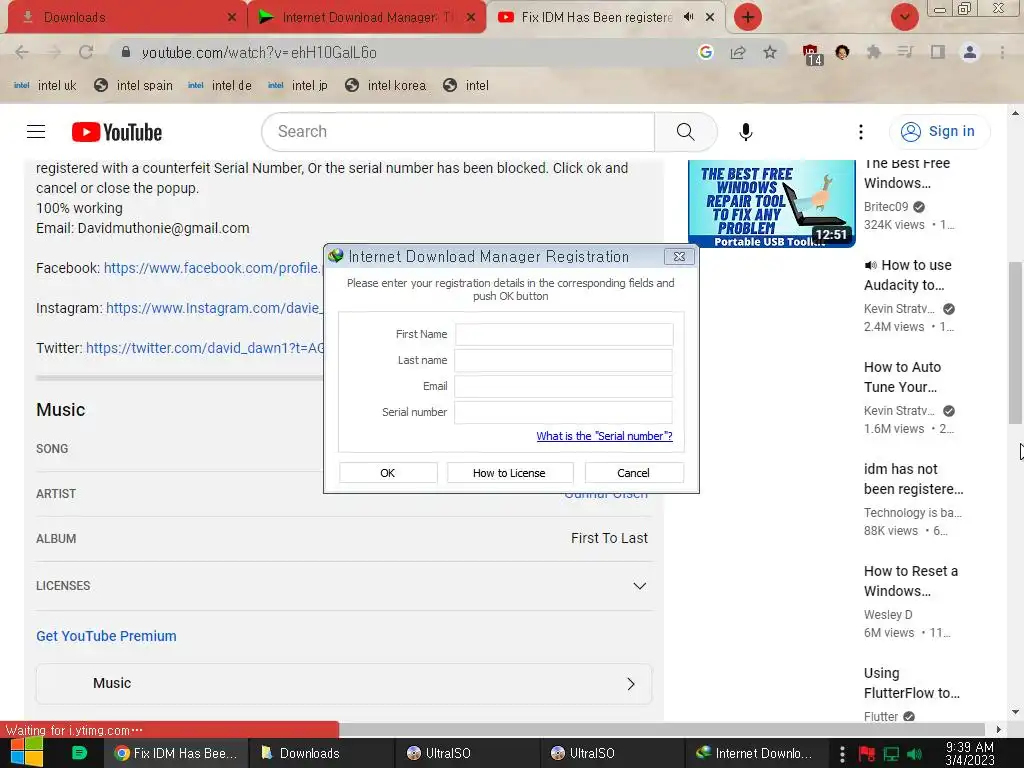Viewport: 1024px width, 768px height.
Task: Open intel jp bookmark
Action: tap(298, 86)
